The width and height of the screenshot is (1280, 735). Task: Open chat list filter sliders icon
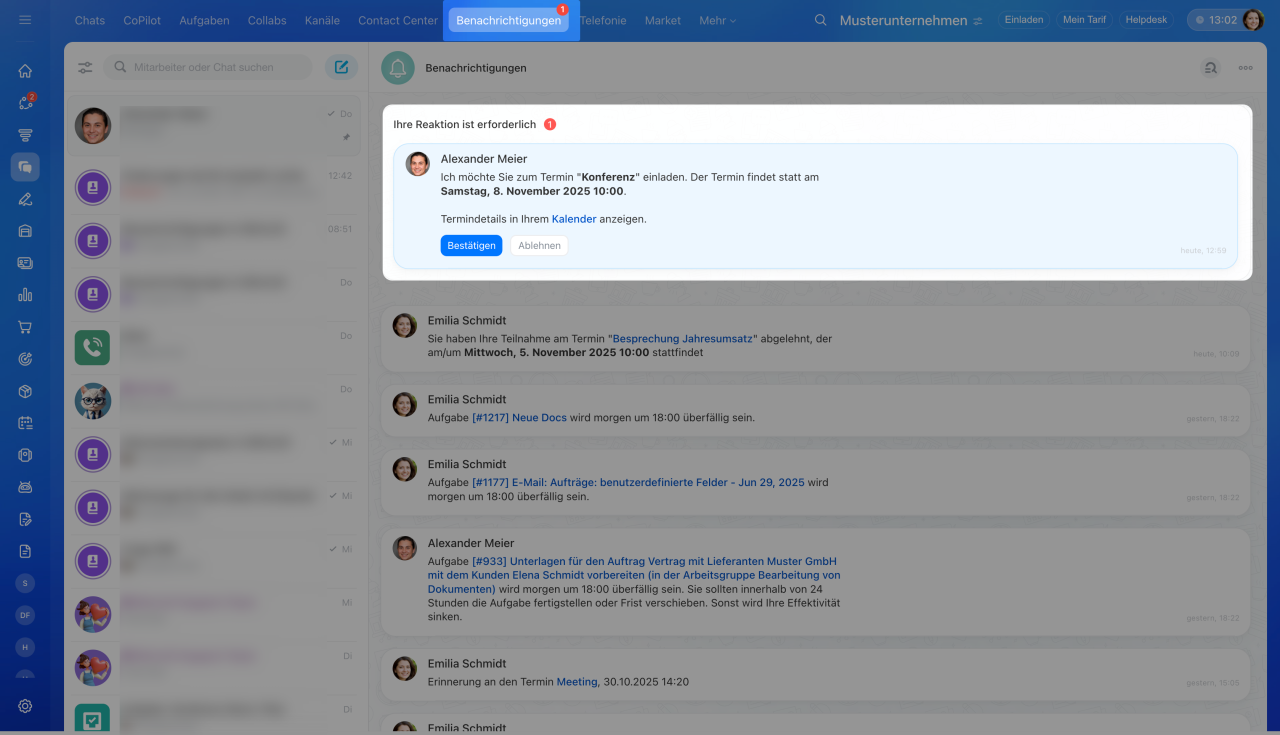85,68
